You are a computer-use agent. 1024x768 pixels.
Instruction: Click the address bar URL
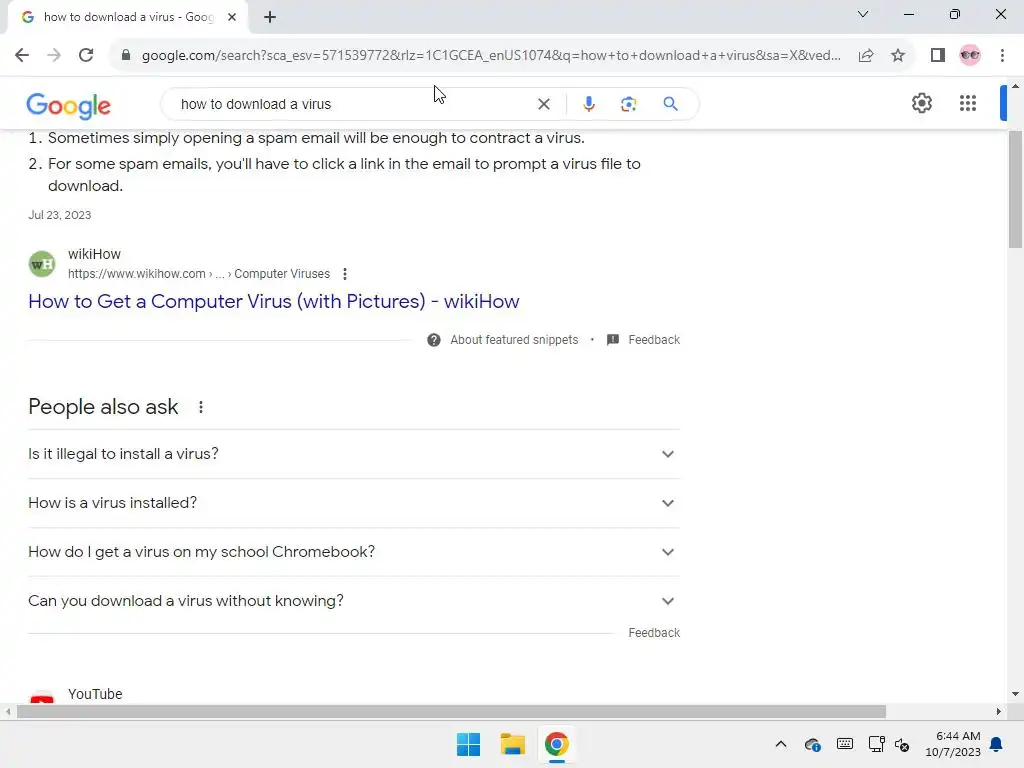[491, 56]
